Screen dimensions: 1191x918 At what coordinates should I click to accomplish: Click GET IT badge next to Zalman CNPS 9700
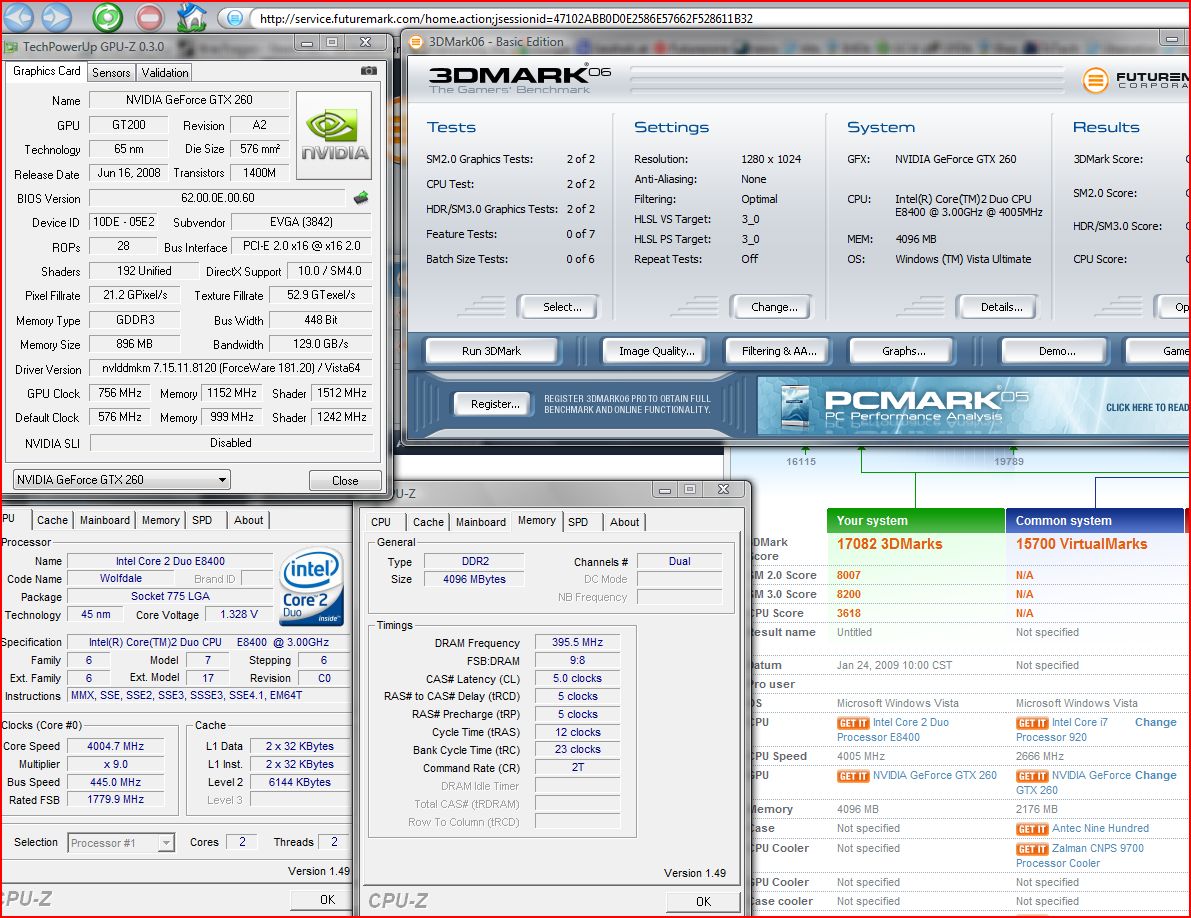pos(1032,849)
